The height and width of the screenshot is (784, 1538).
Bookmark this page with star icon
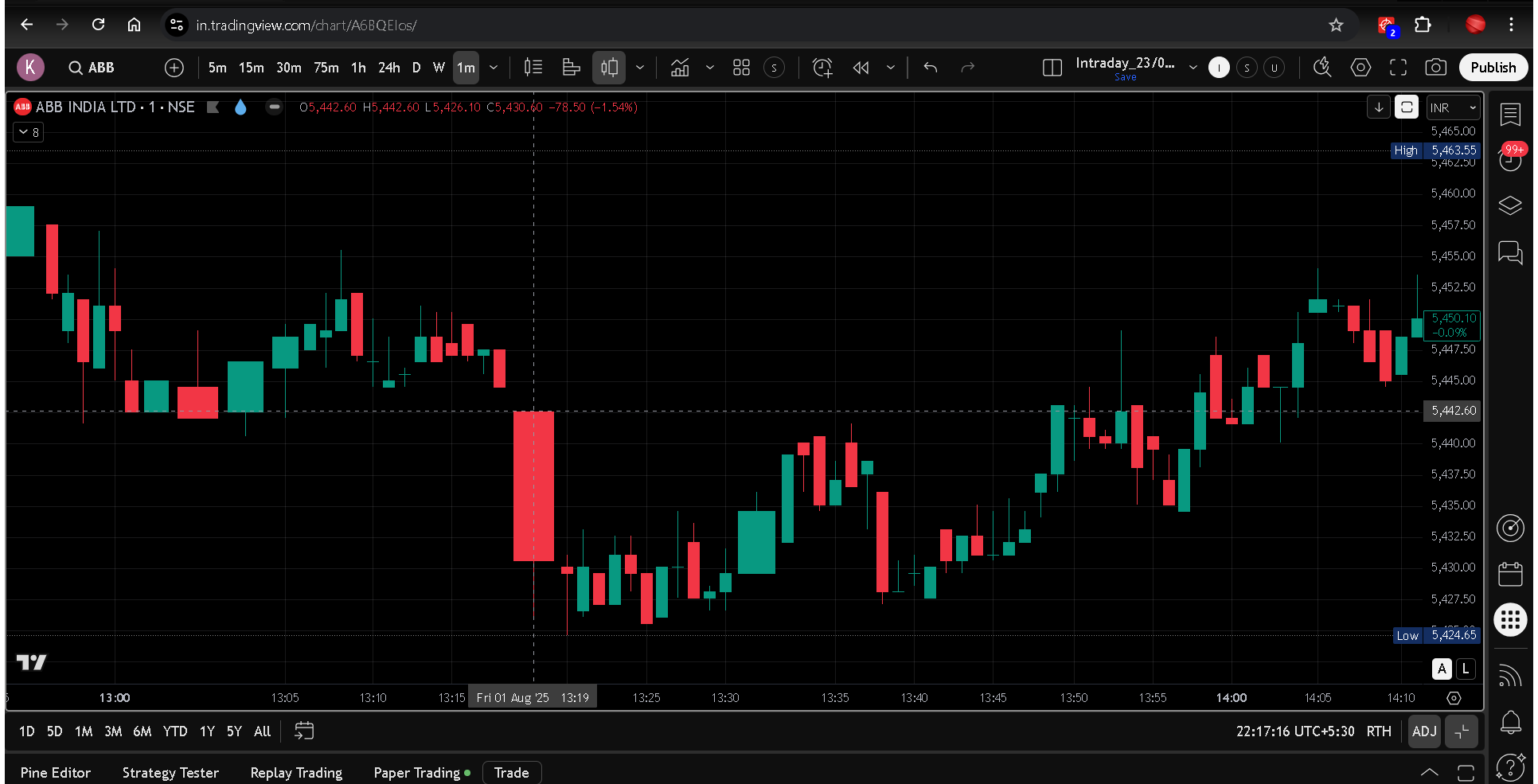pos(1336,25)
